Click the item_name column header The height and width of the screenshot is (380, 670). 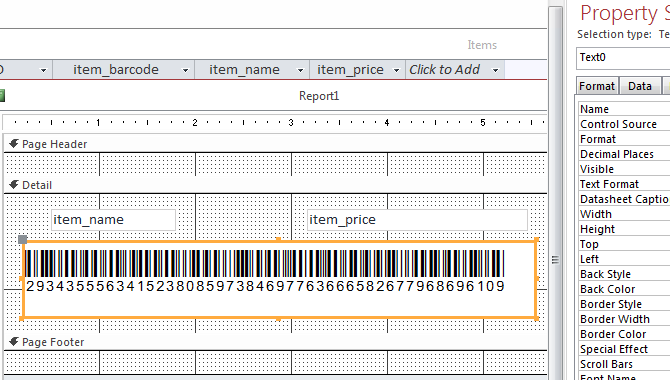[252, 70]
